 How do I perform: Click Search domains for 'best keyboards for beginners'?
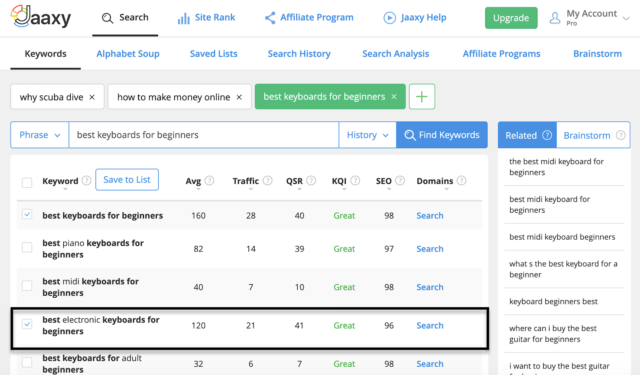coord(430,215)
